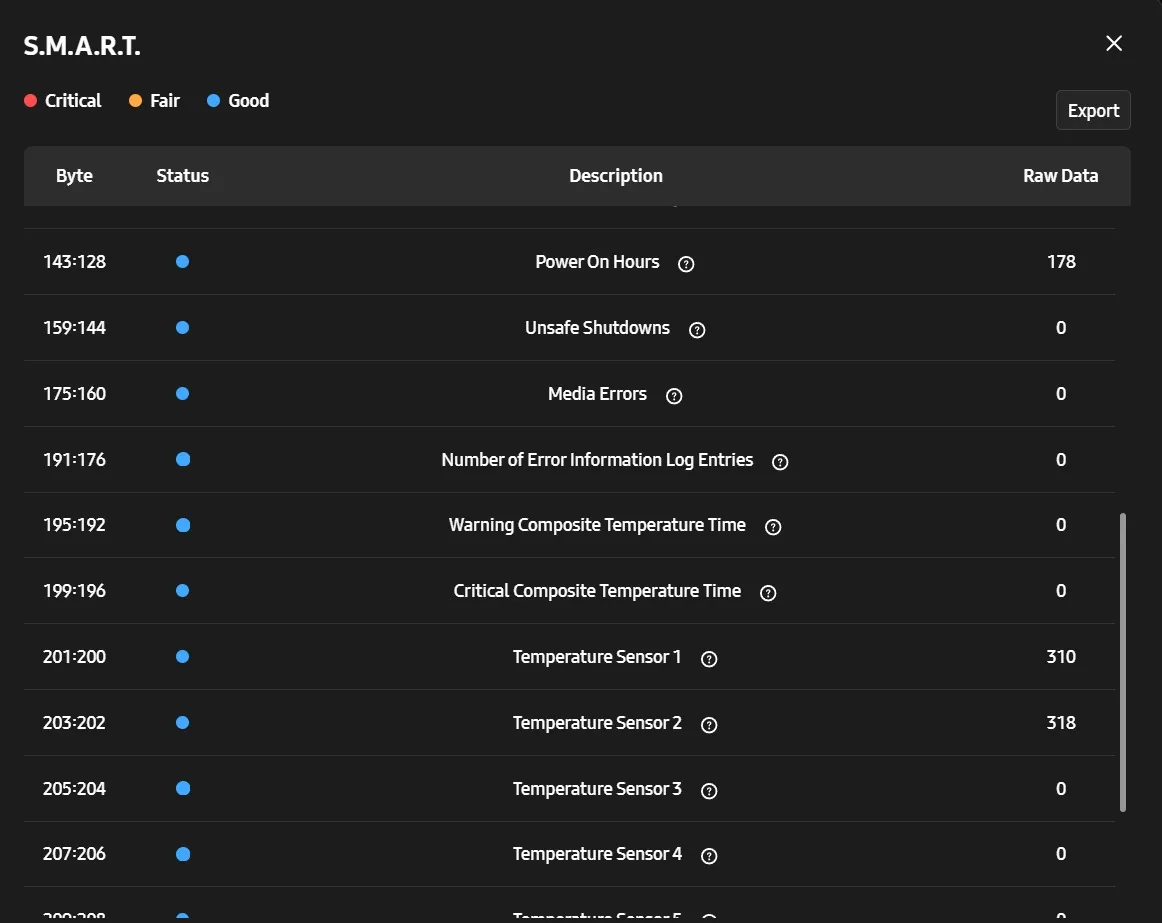
Task: Select the Unsafe Shutdowns status indicator
Action: coord(182,328)
